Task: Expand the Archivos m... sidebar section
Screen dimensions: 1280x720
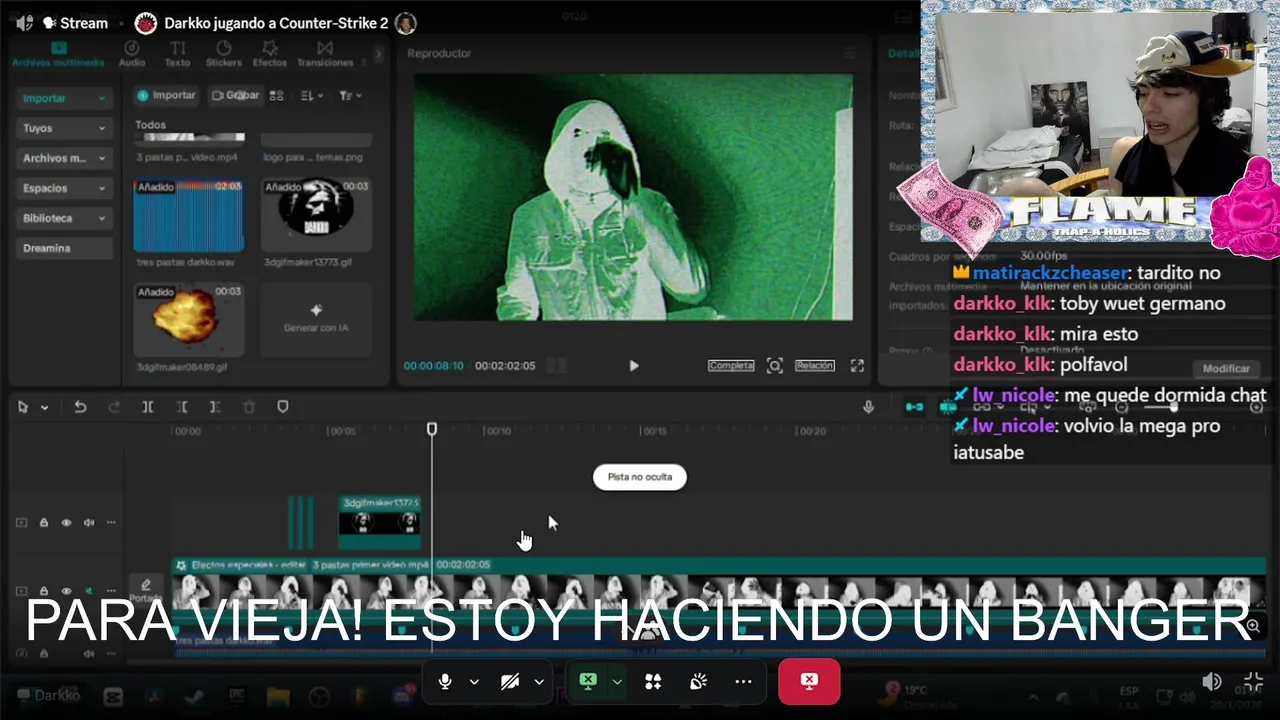Action: point(64,158)
